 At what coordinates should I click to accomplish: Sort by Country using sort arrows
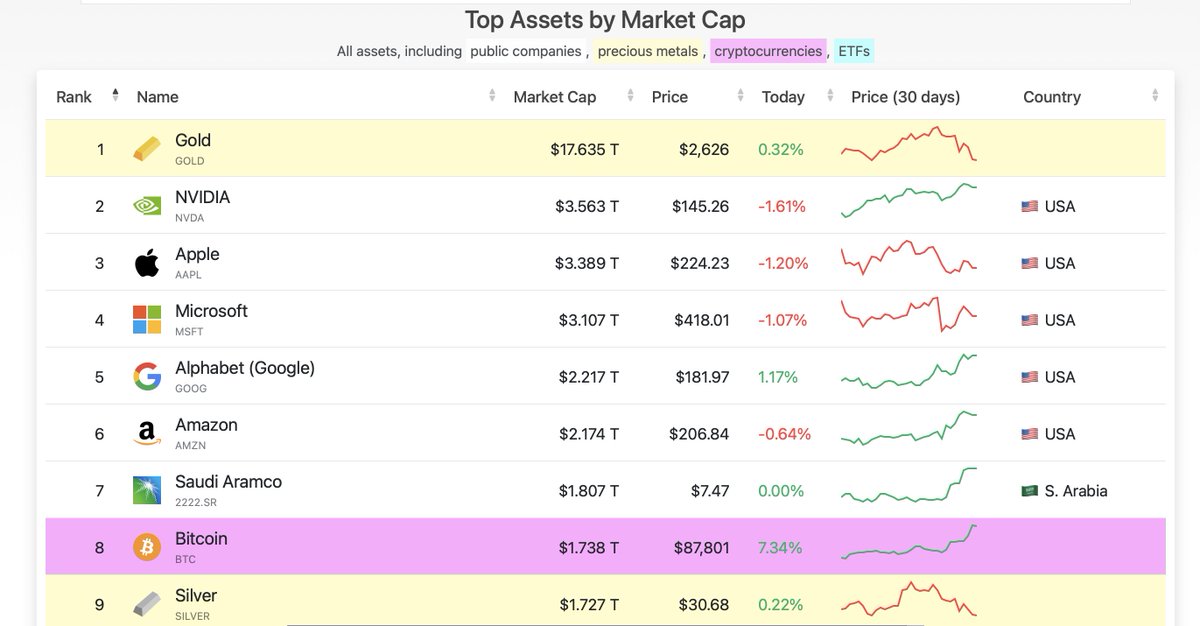coord(1155,96)
